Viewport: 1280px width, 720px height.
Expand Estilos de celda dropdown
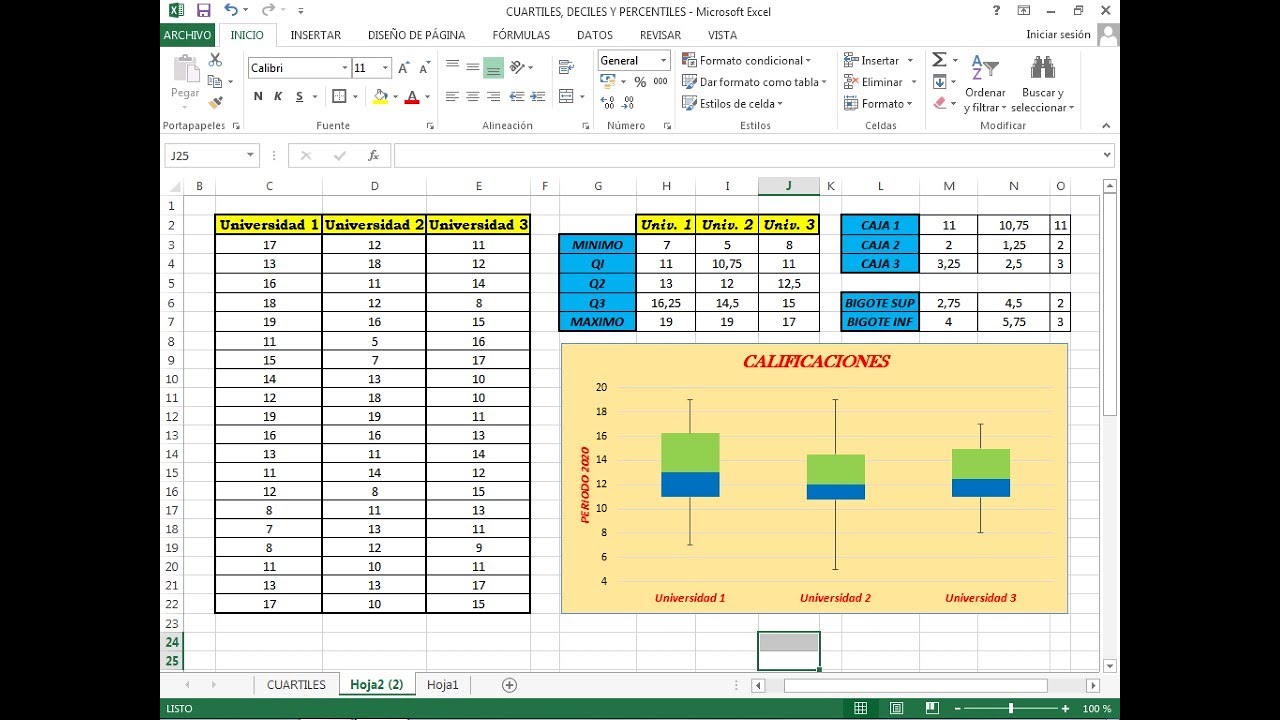pyautogui.click(x=780, y=104)
